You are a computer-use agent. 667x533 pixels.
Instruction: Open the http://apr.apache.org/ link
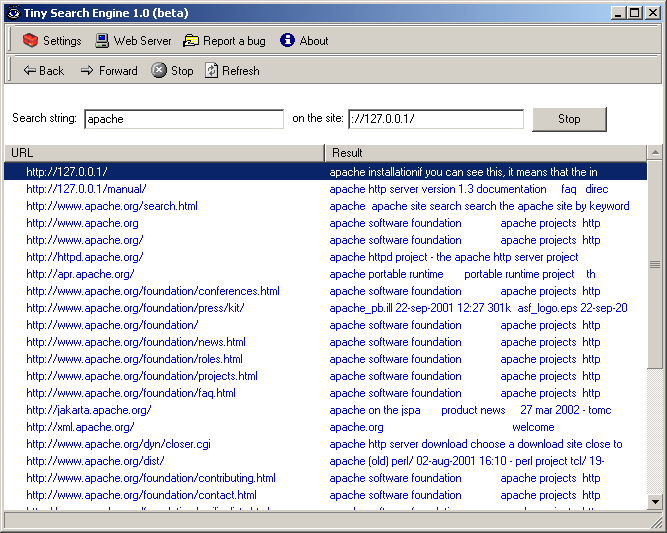[x=80, y=274]
